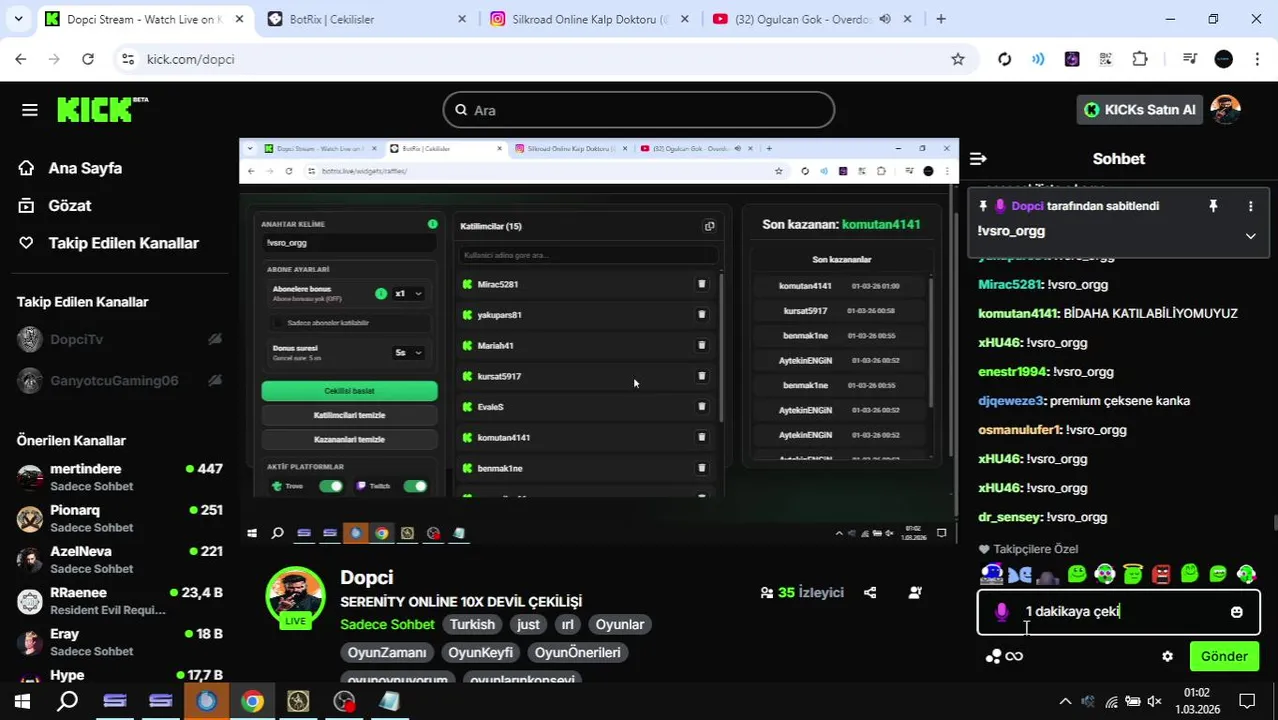The width and height of the screenshot is (1278, 720).
Task: Click djqeweze3 username in chat
Action: [x=1010, y=400]
